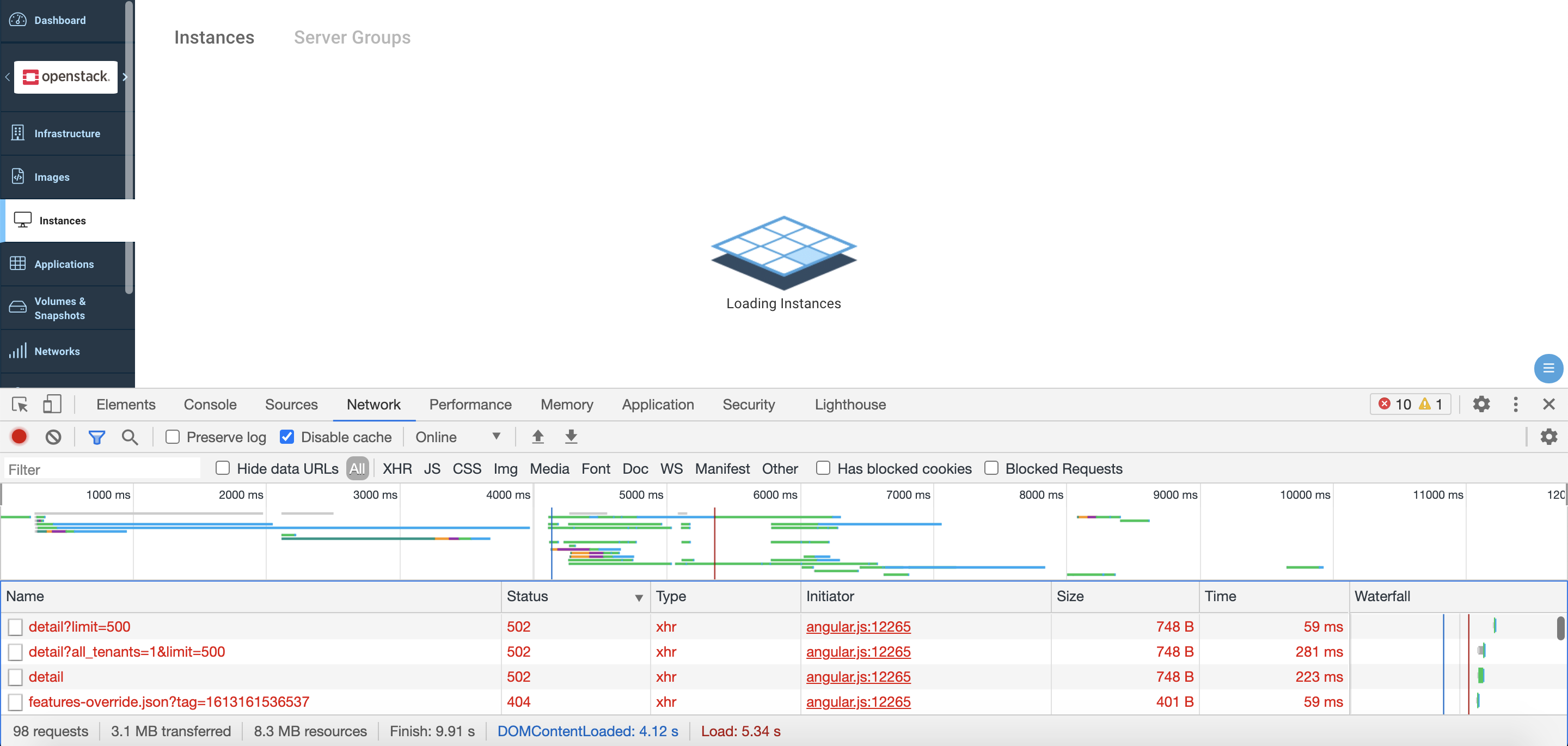Open DevTools three-dot customize menu
This screenshot has width=1568, height=746.
pos(1516,405)
